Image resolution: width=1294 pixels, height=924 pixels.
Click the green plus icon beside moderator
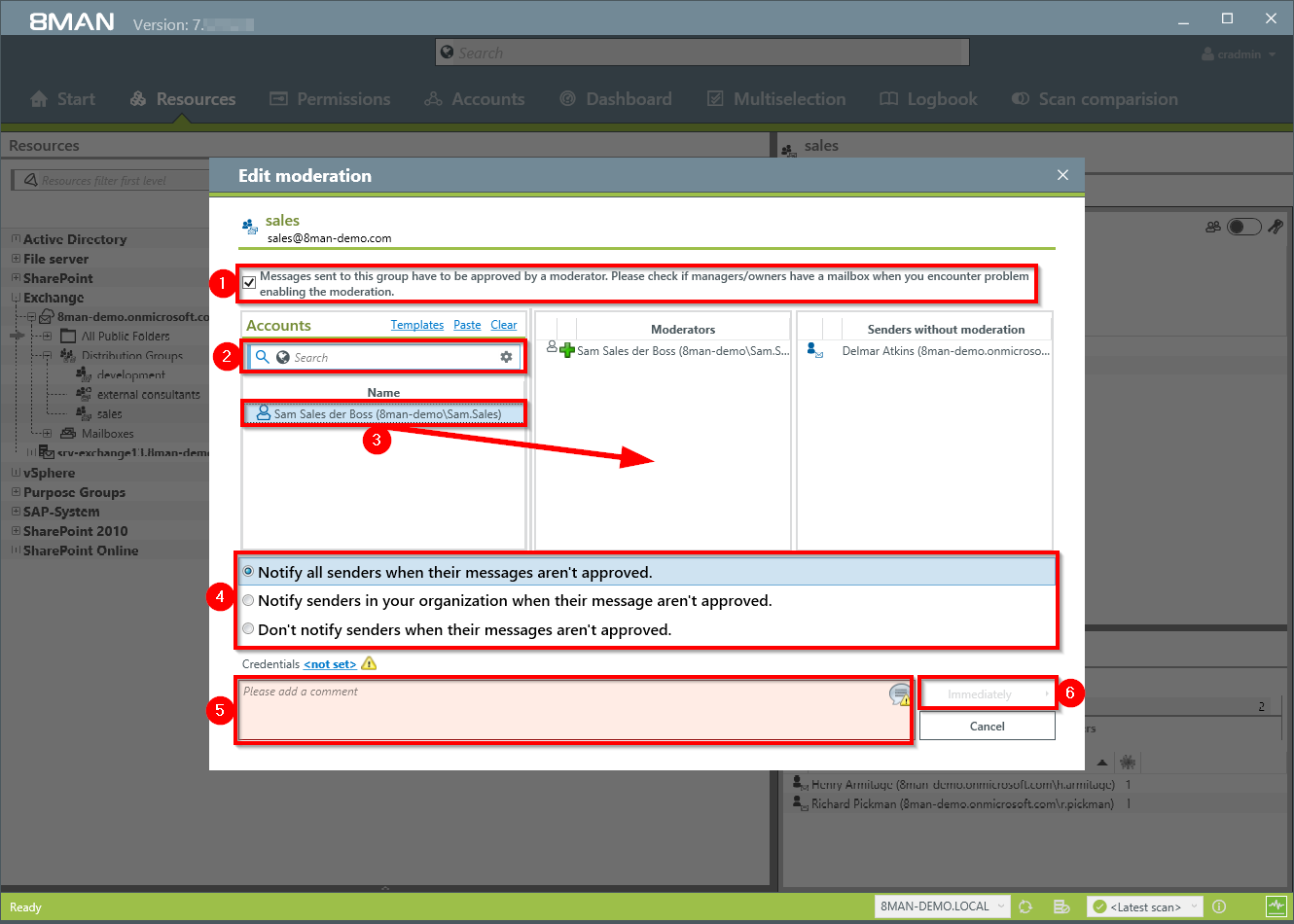567,350
